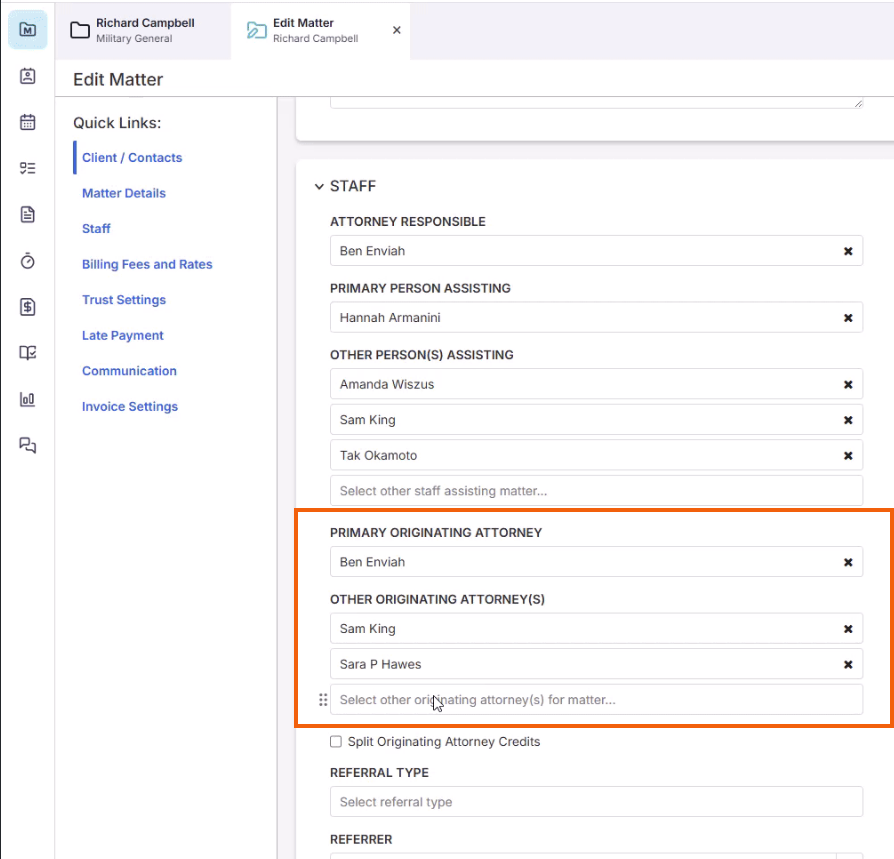Jump to Trust Settings quick link

click(124, 300)
